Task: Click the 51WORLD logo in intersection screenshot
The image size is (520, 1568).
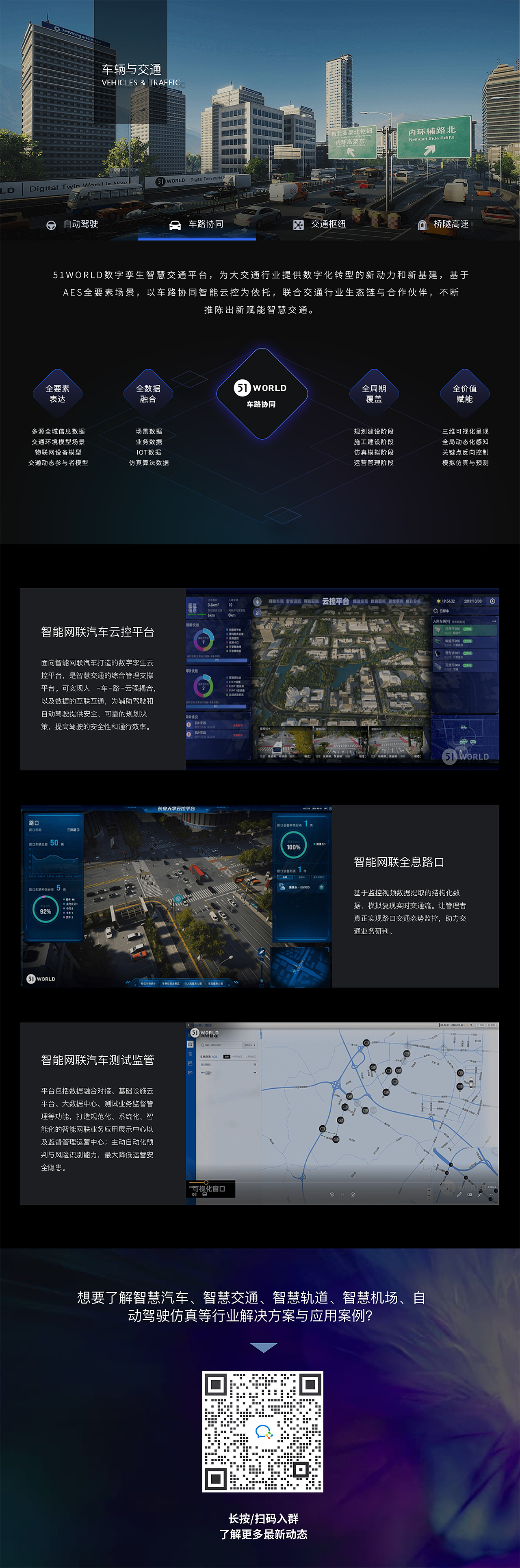Action: [x=41, y=979]
